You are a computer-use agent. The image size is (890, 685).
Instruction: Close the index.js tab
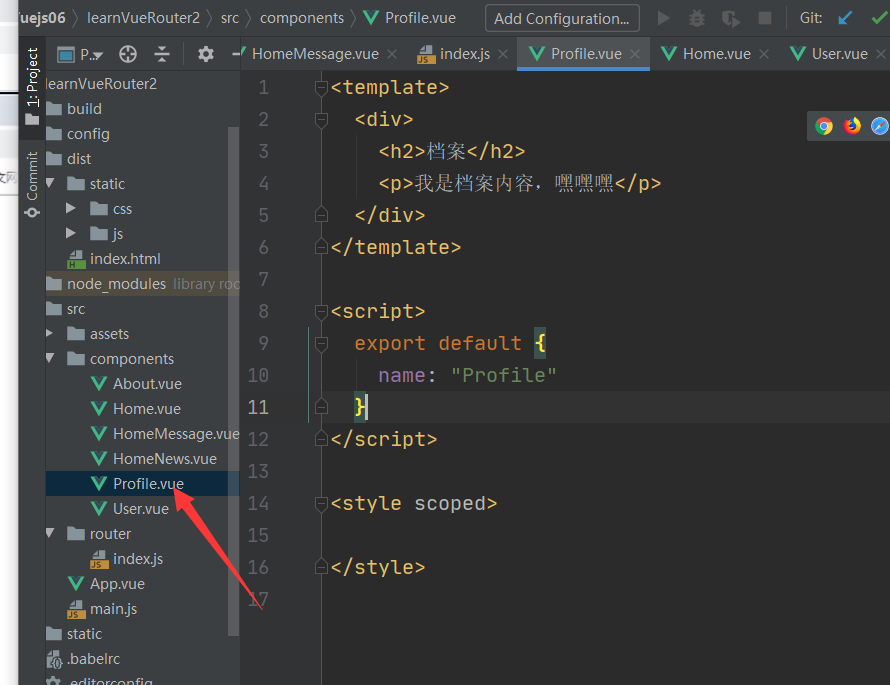[503, 54]
